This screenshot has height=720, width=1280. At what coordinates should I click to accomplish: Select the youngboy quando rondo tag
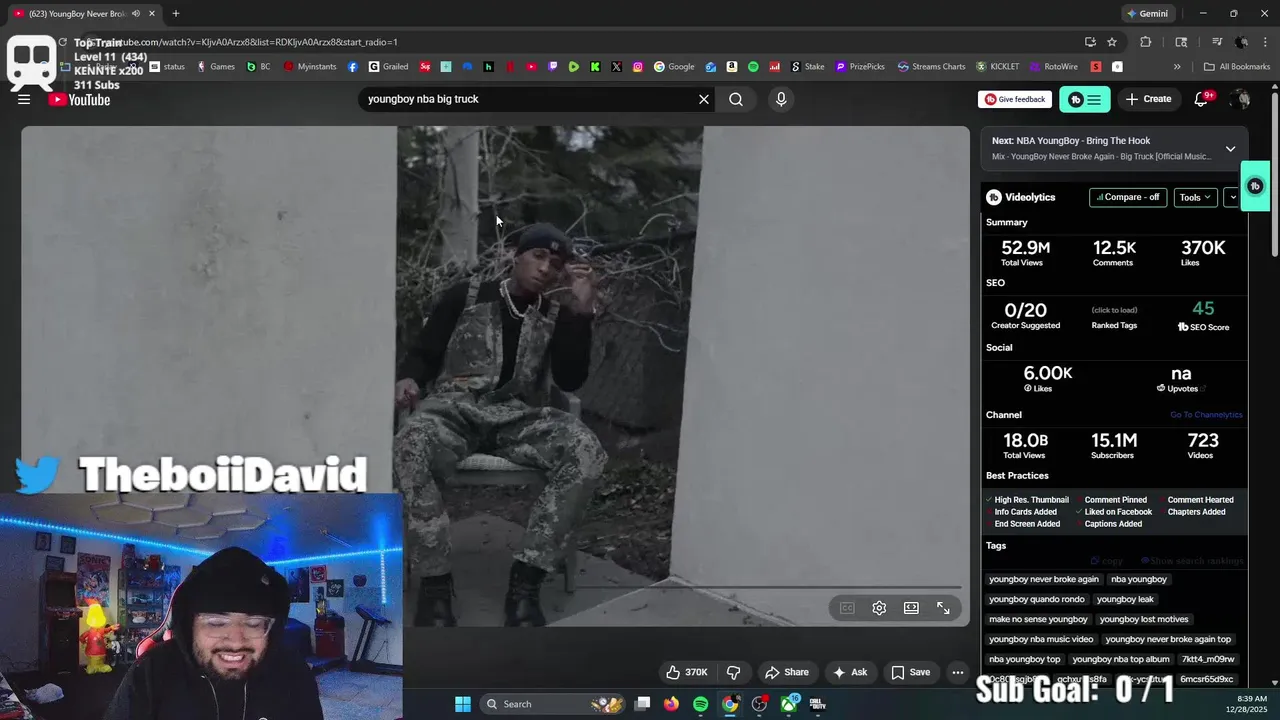[x=1037, y=599]
